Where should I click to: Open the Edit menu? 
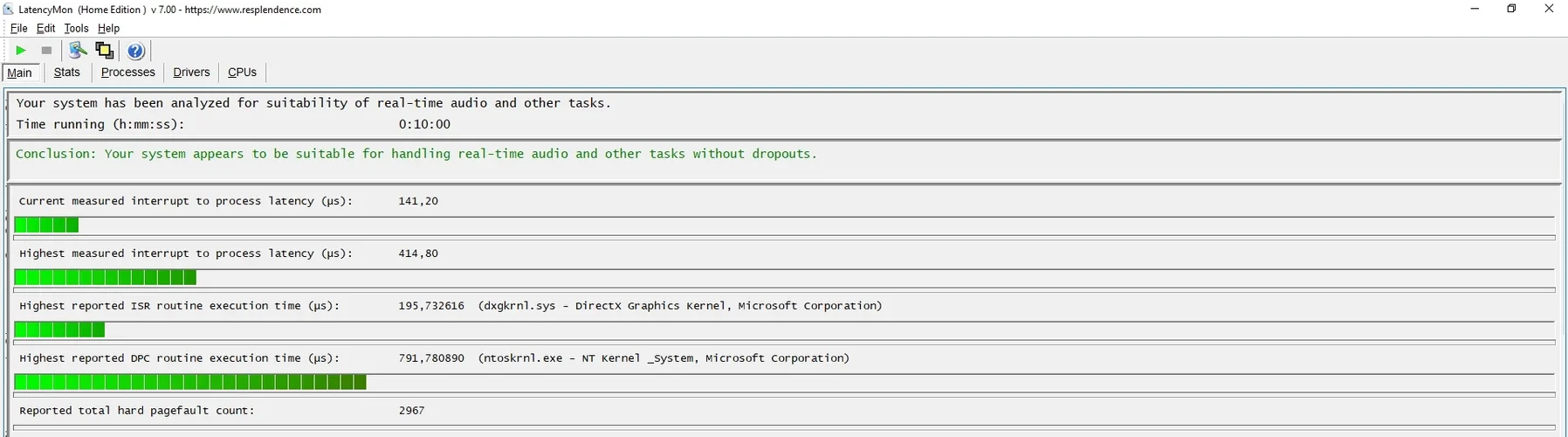click(x=45, y=28)
